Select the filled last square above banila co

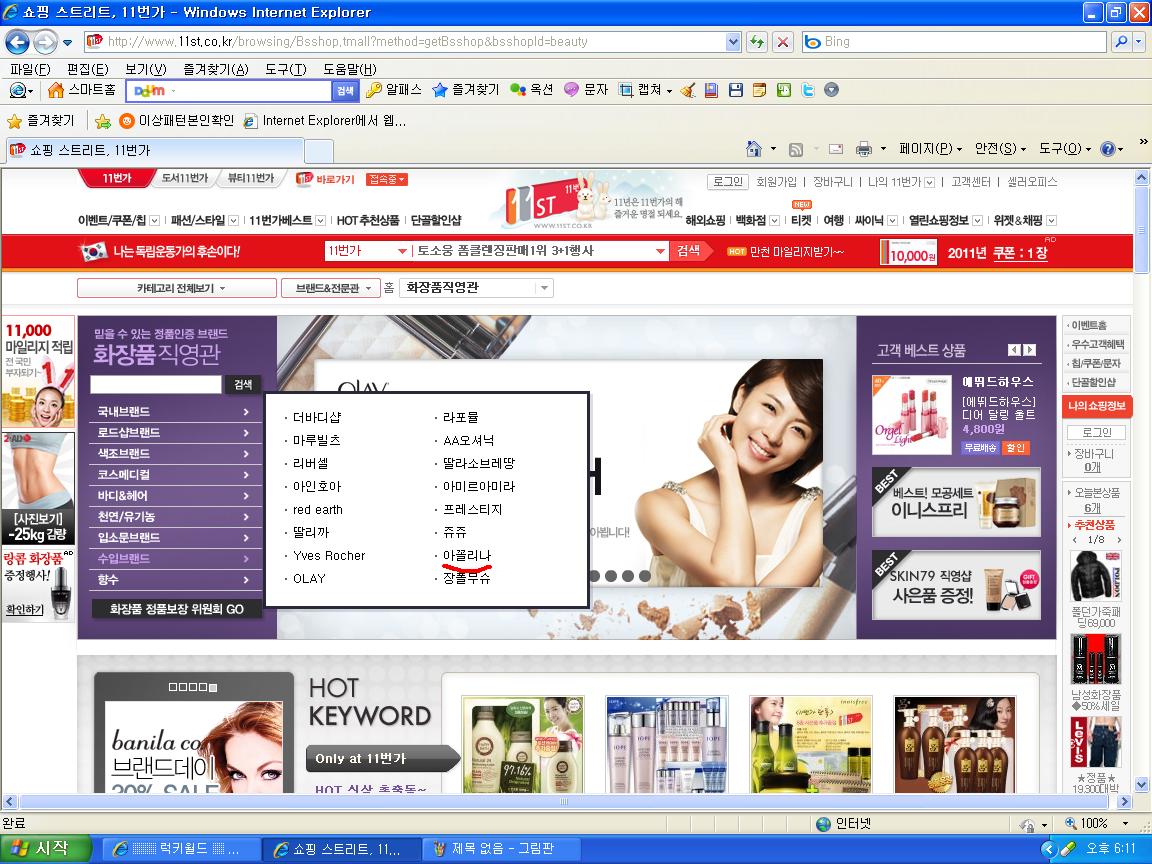213,688
